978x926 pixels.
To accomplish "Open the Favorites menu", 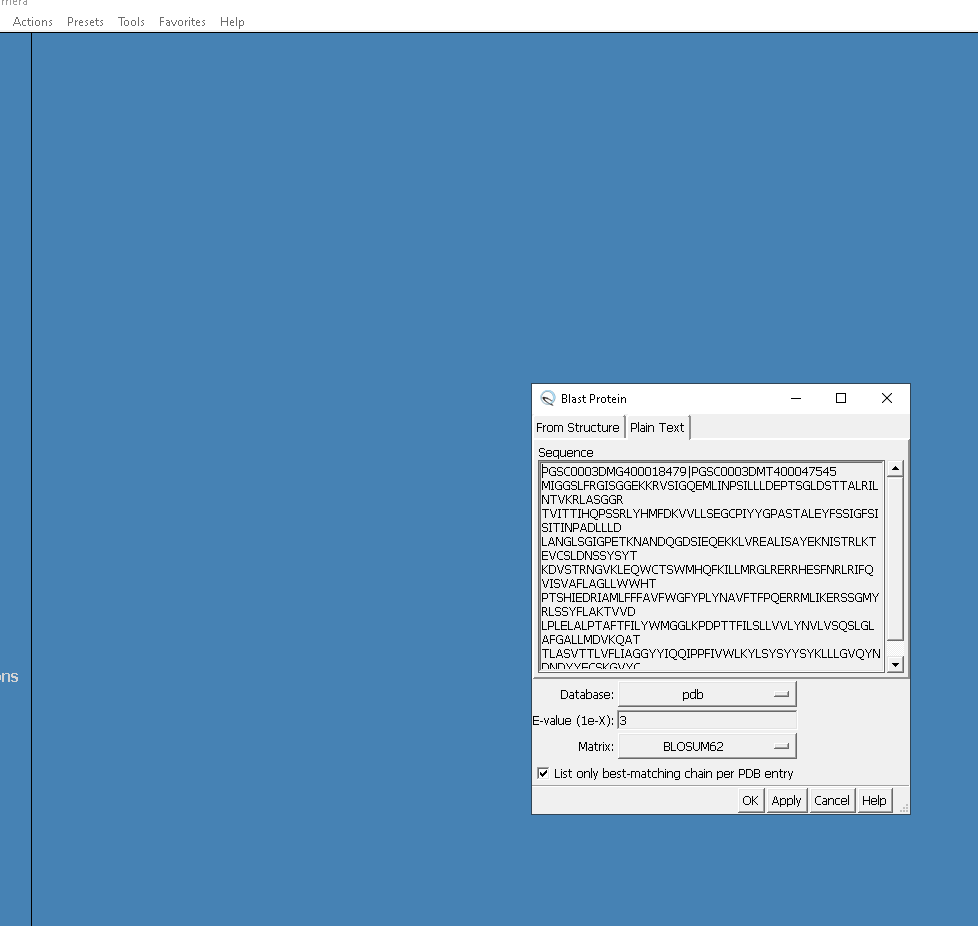I will (182, 22).
